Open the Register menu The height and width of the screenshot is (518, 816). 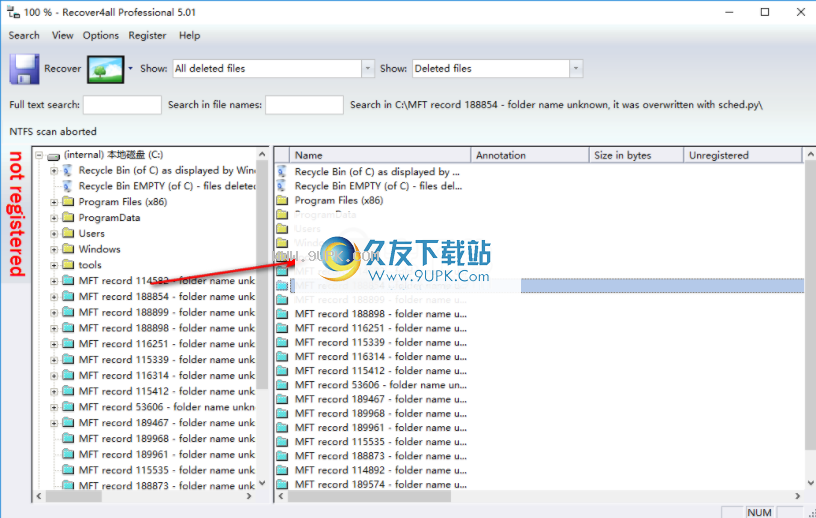[147, 35]
